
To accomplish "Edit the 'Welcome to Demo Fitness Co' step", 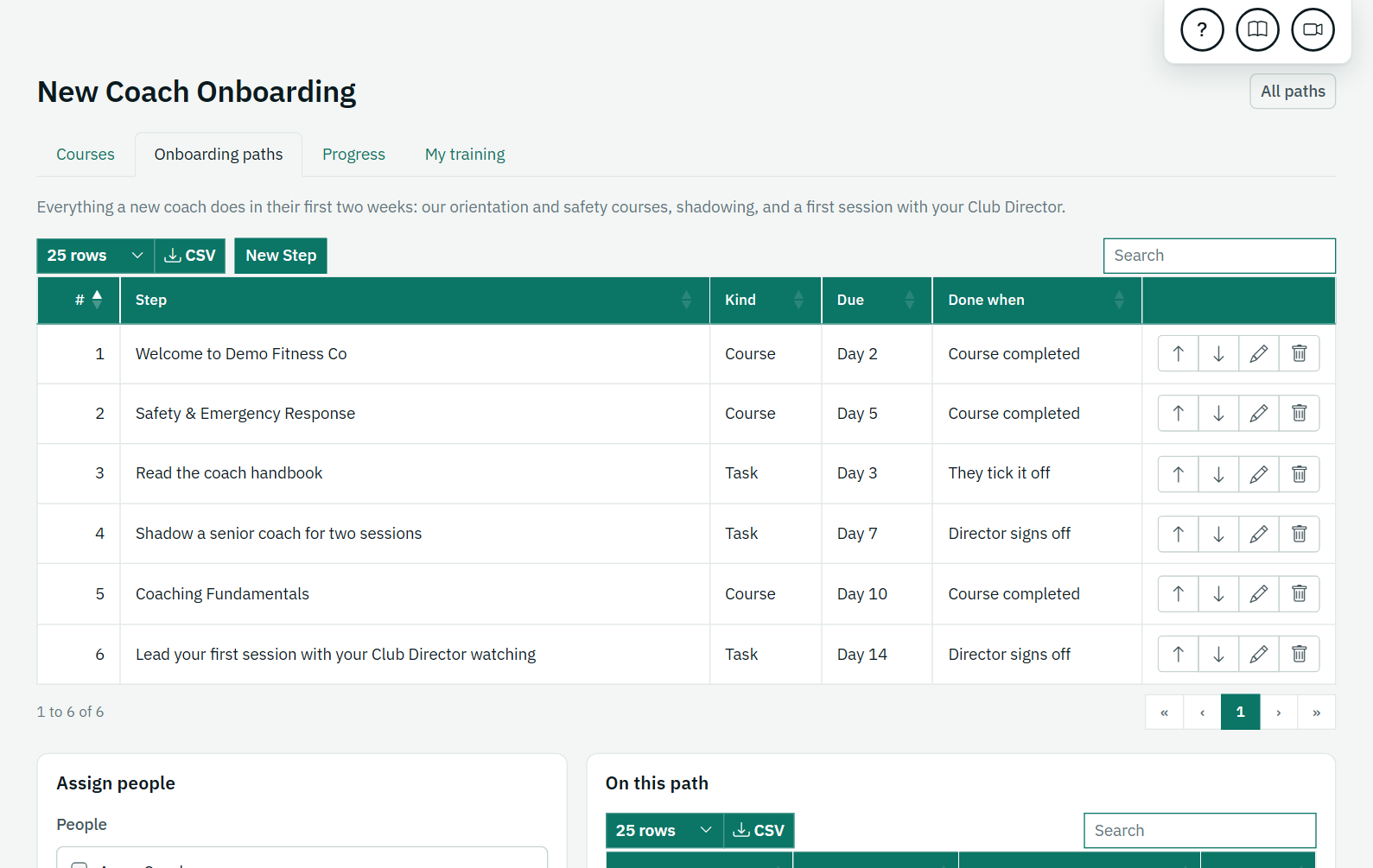I will coord(1259,353).
